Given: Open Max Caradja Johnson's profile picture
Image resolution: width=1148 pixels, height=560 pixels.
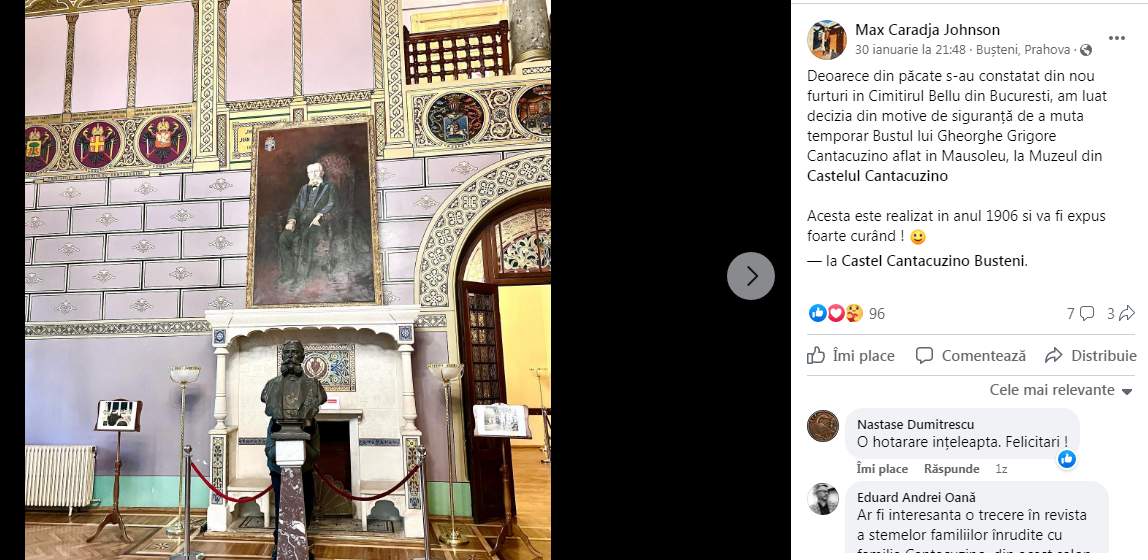Looking at the screenshot, I should 827,40.
